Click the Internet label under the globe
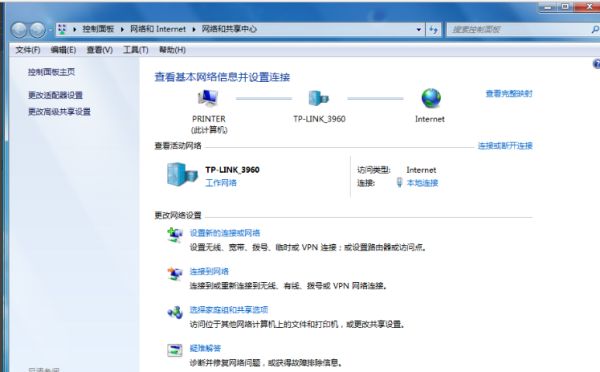This screenshot has height=372, width=600. [x=430, y=119]
